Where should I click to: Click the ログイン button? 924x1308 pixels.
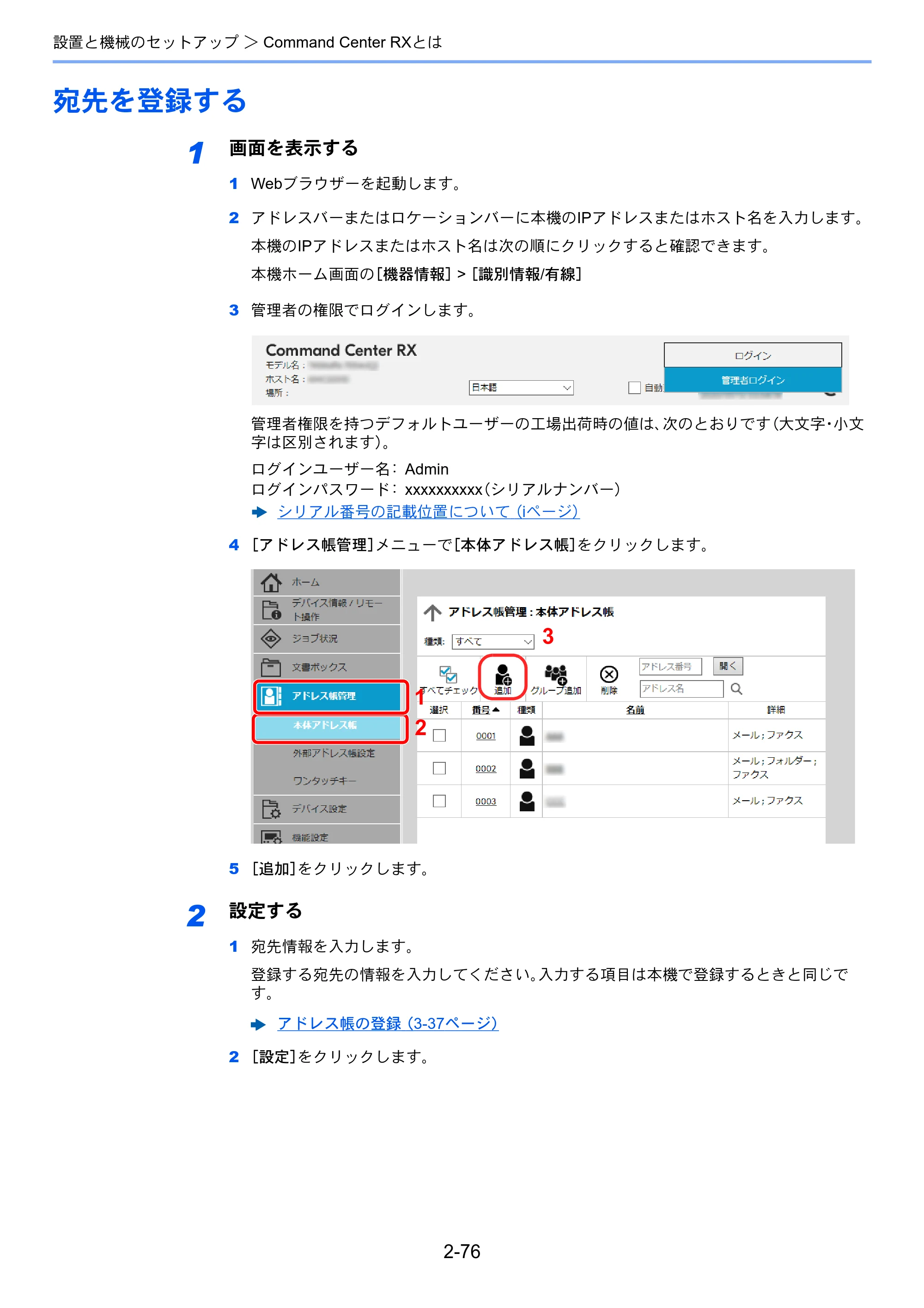pyautogui.click(x=753, y=355)
